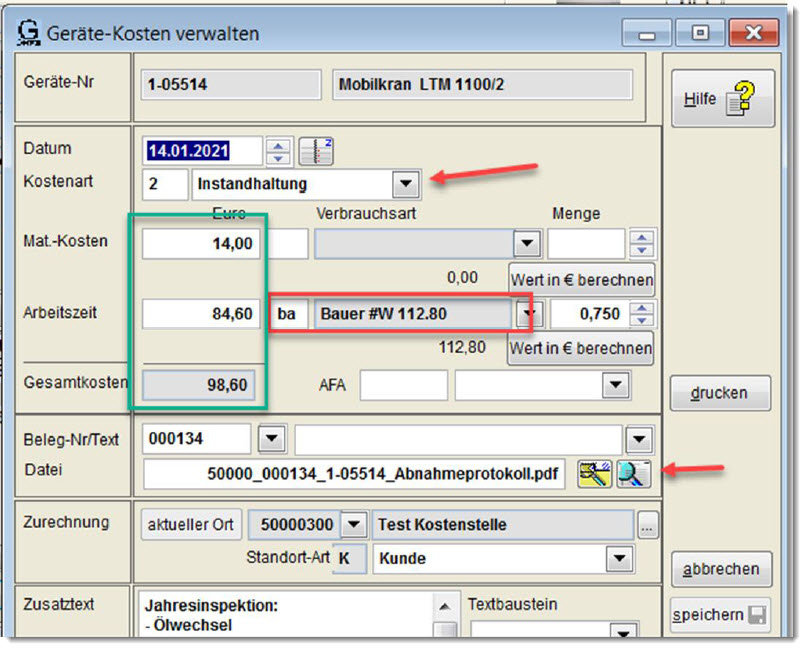Open file preview magnifier icon

click(633, 474)
